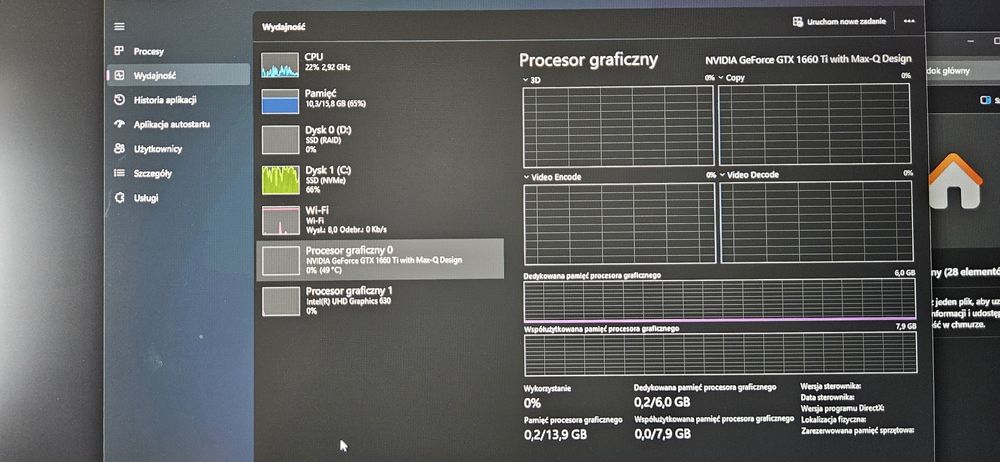Click the Video Decode usage graph
The height and width of the screenshot is (462, 1000).
(816, 221)
